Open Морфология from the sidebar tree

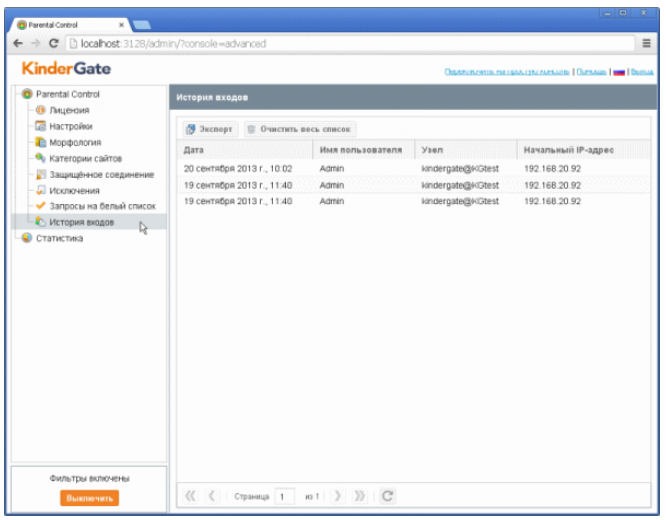pos(74,143)
